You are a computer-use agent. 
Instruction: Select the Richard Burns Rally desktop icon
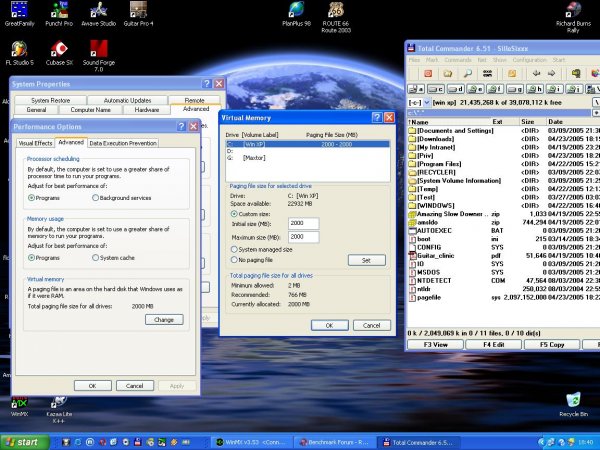click(573, 17)
